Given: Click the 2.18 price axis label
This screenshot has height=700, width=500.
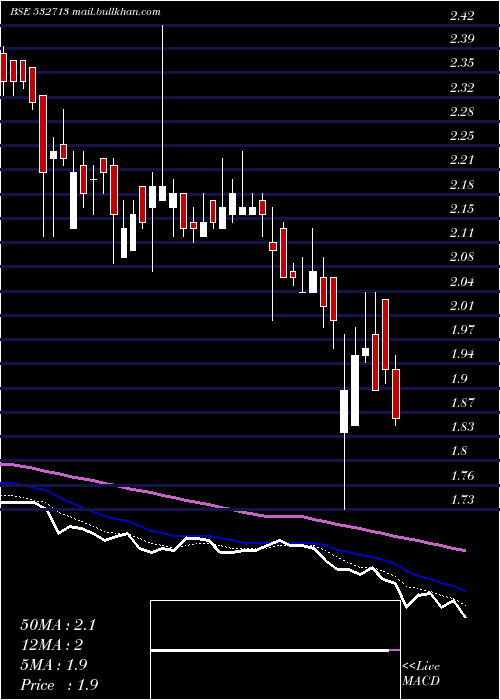Looking at the screenshot, I should [x=462, y=185].
